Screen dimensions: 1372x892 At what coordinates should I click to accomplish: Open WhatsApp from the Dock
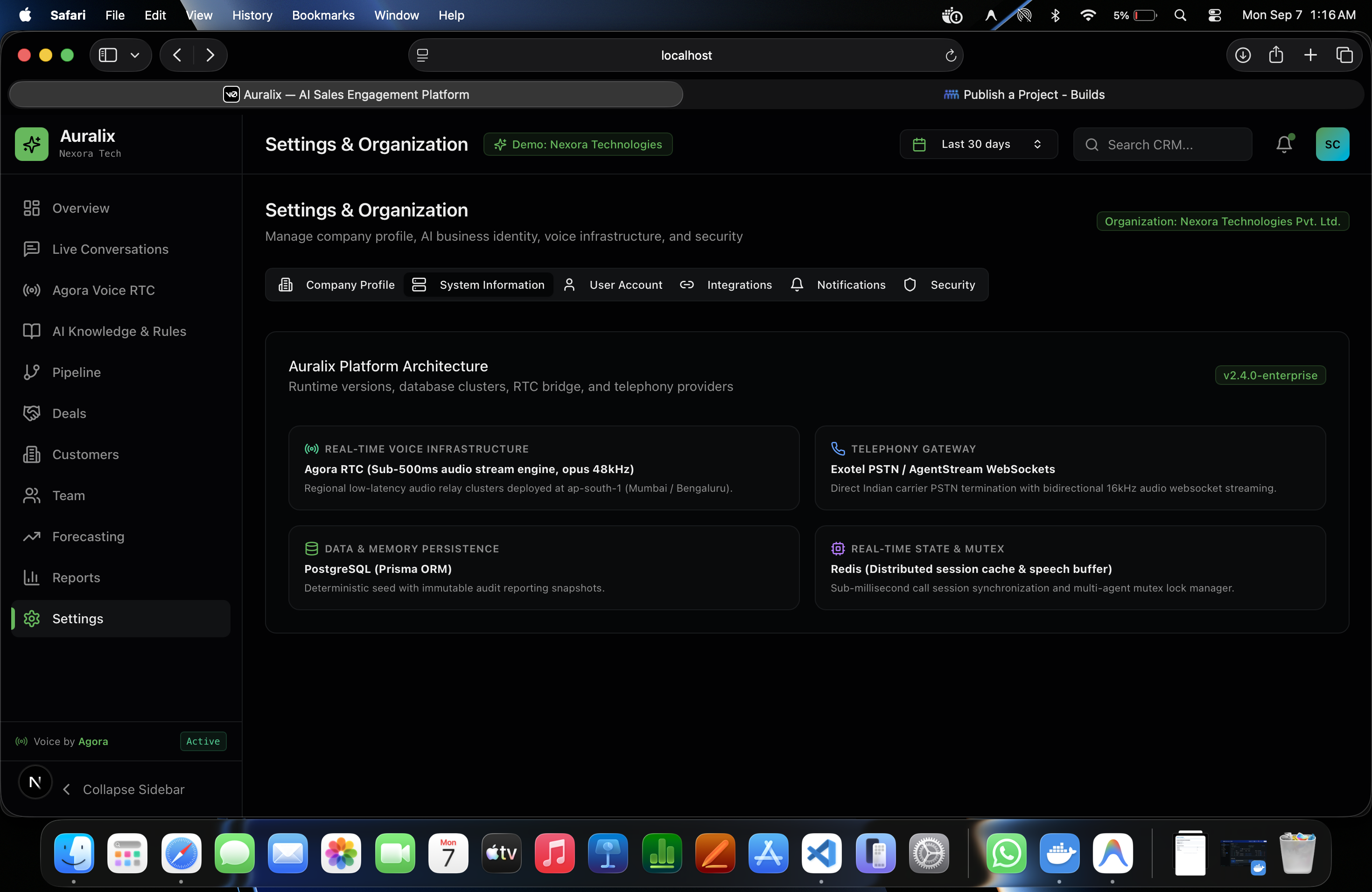point(1006,853)
